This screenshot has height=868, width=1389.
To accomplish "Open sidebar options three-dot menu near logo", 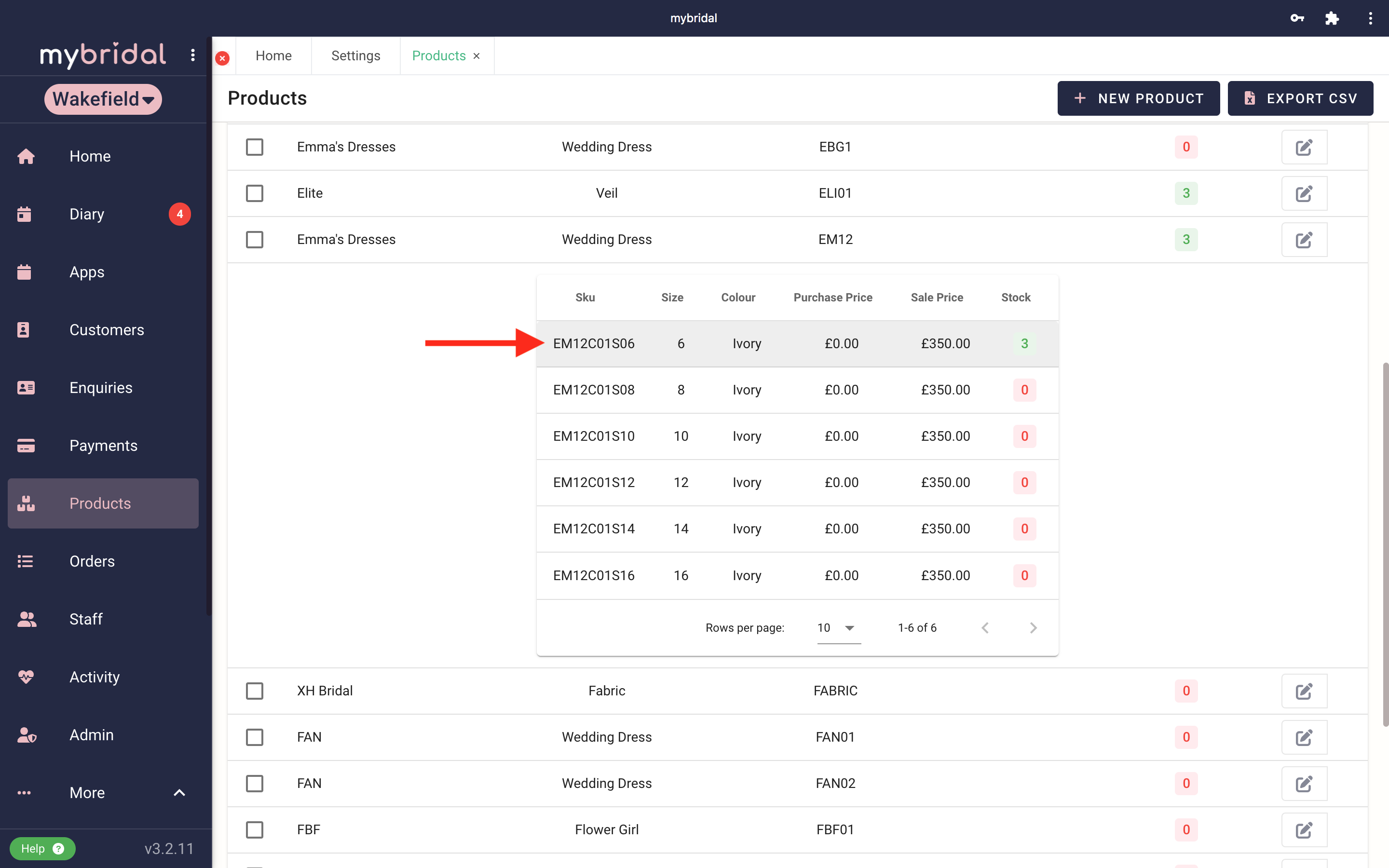I will (193, 55).
